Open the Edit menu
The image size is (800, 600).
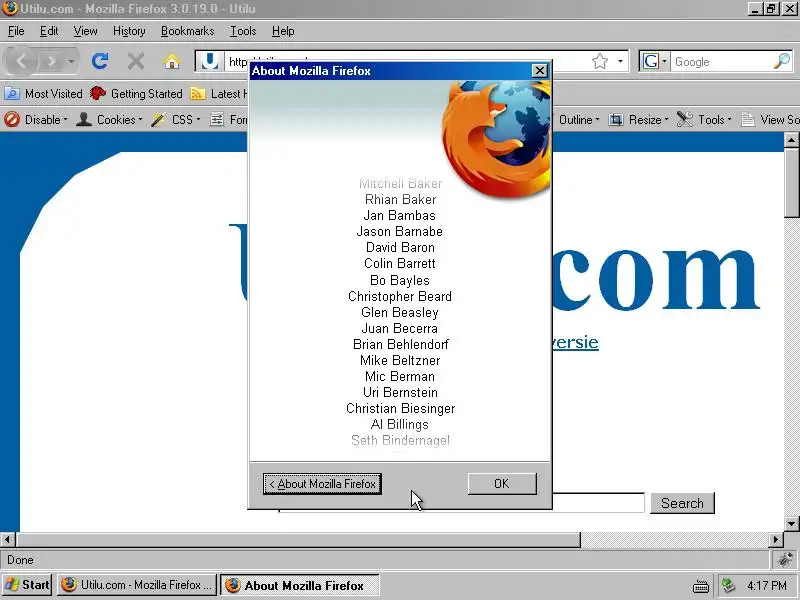coord(49,31)
